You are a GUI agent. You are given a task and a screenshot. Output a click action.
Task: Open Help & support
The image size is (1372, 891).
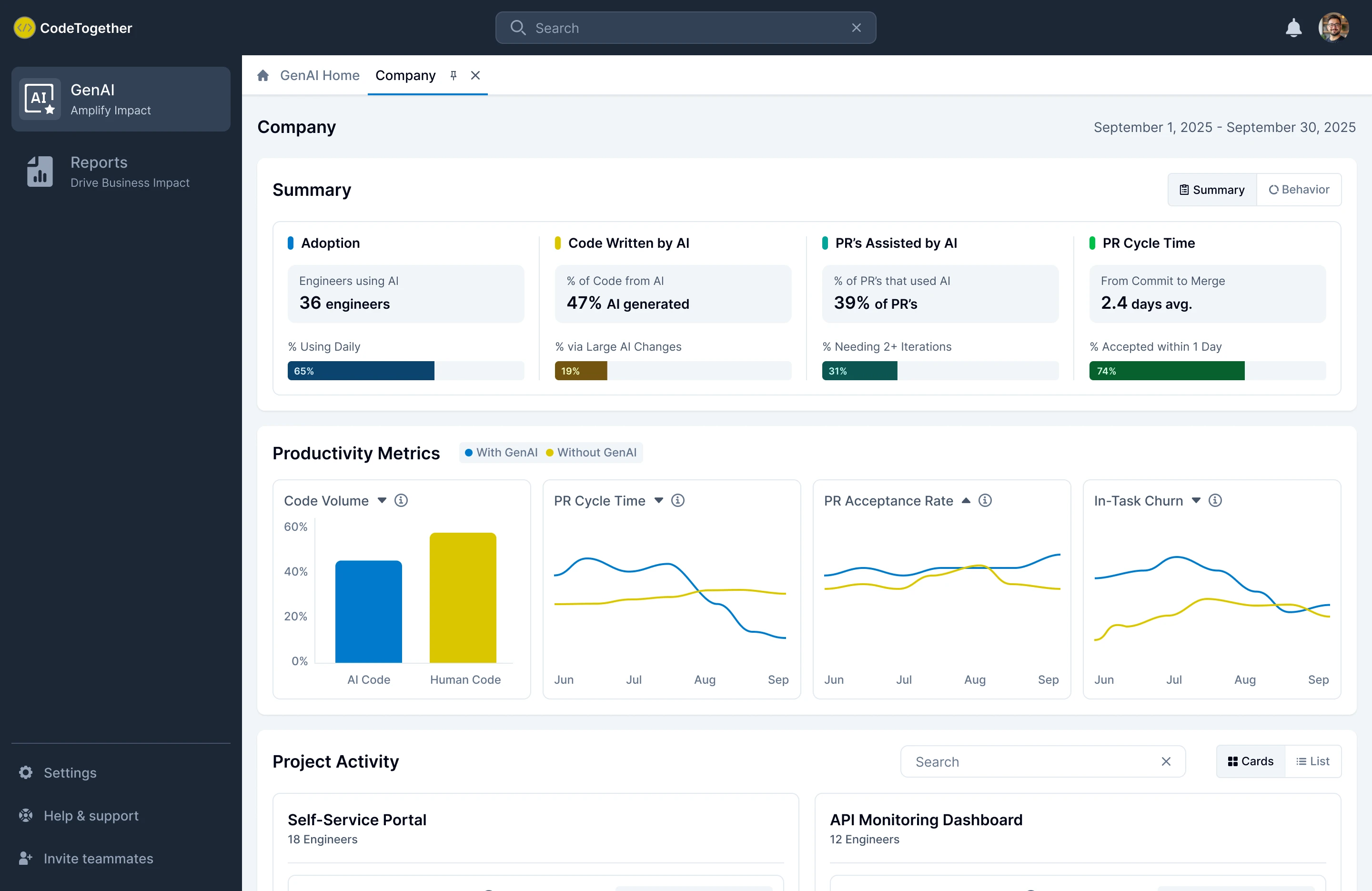coord(91,815)
